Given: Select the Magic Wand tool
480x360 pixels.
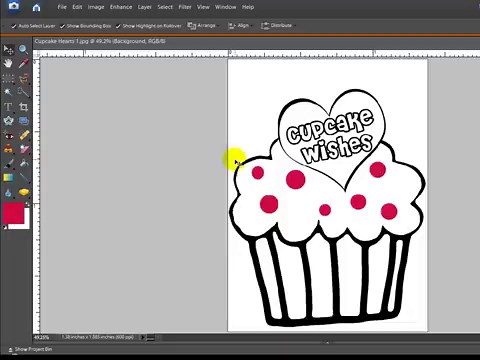Looking at the screenshot, I should pos(8,92).
